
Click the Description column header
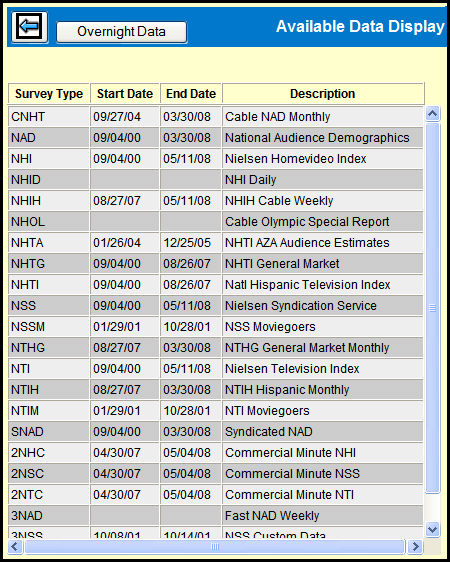click(x=323, y=94)
